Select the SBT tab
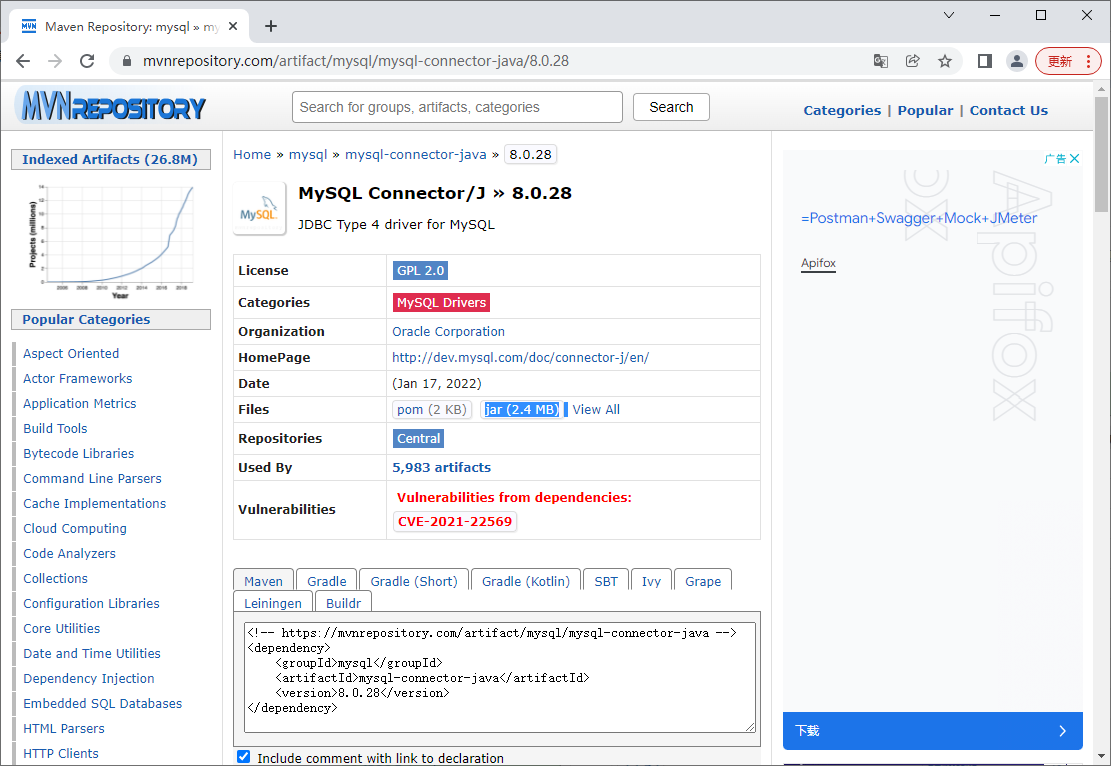Viewport: 1111px width, 766px height. [x=606, y=580]
